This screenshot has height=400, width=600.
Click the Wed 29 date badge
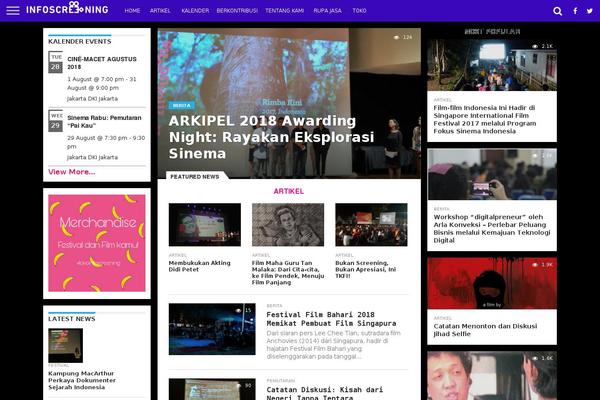pyautogui.click(x=55, y=121)
